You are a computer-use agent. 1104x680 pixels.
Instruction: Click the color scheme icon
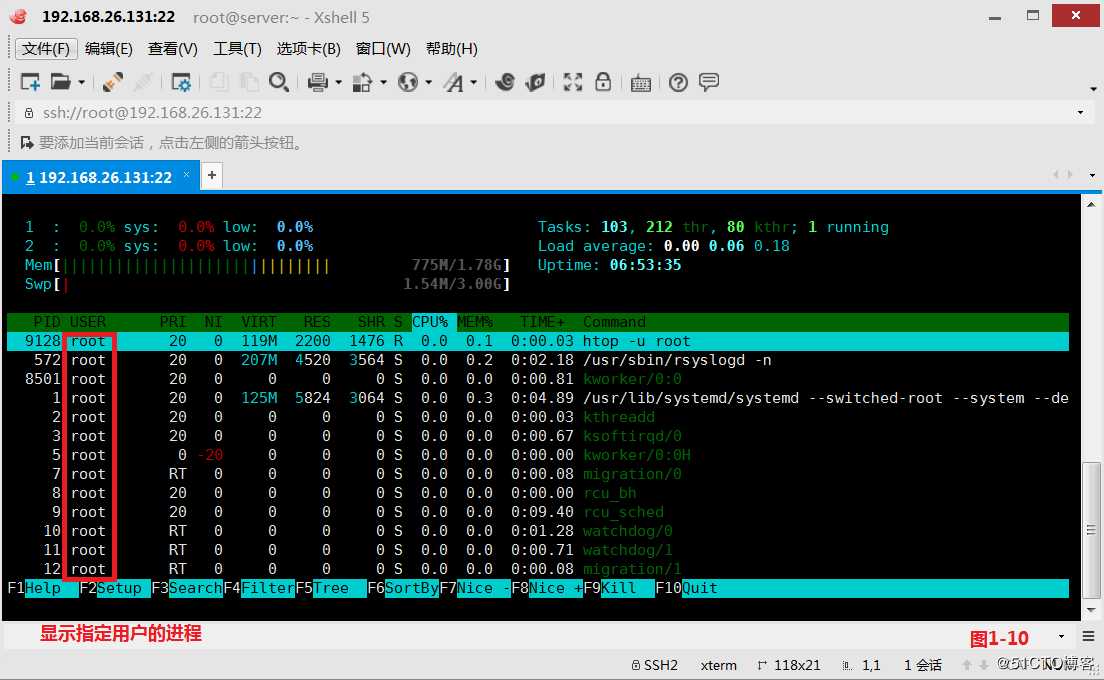(362, 82)
